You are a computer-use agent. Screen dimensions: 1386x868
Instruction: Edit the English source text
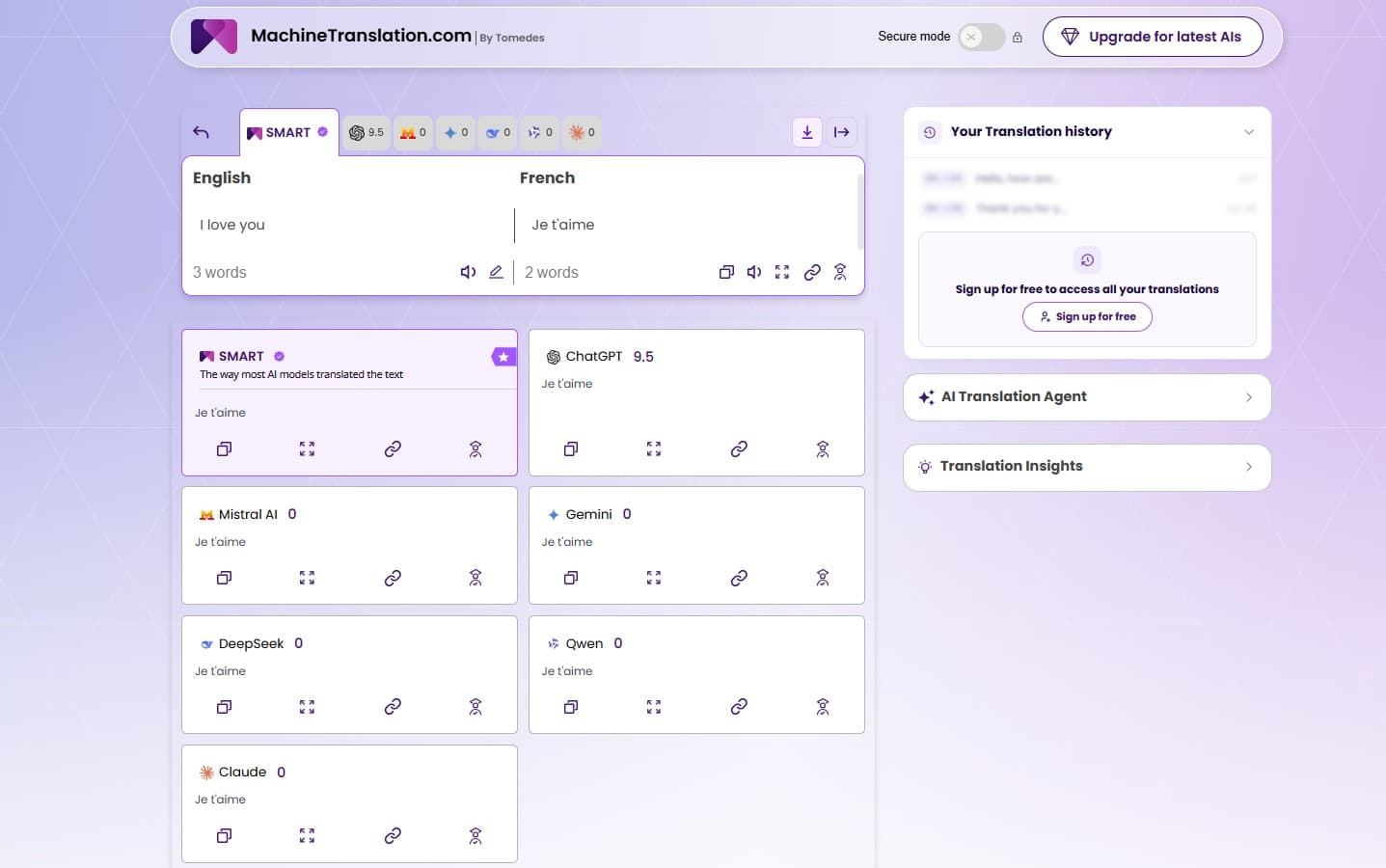(496, 272)
